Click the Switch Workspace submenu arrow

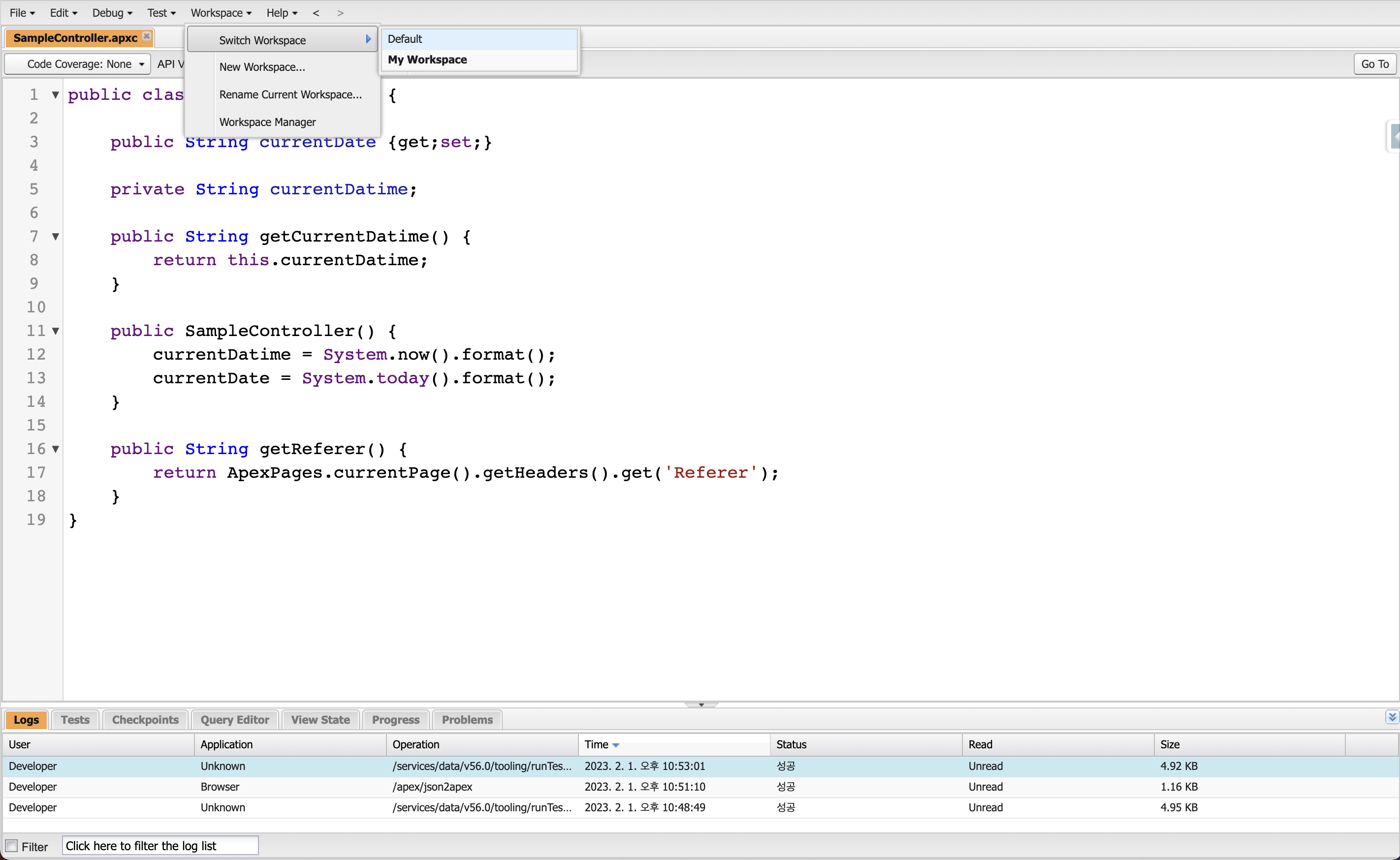pos(368,39)
